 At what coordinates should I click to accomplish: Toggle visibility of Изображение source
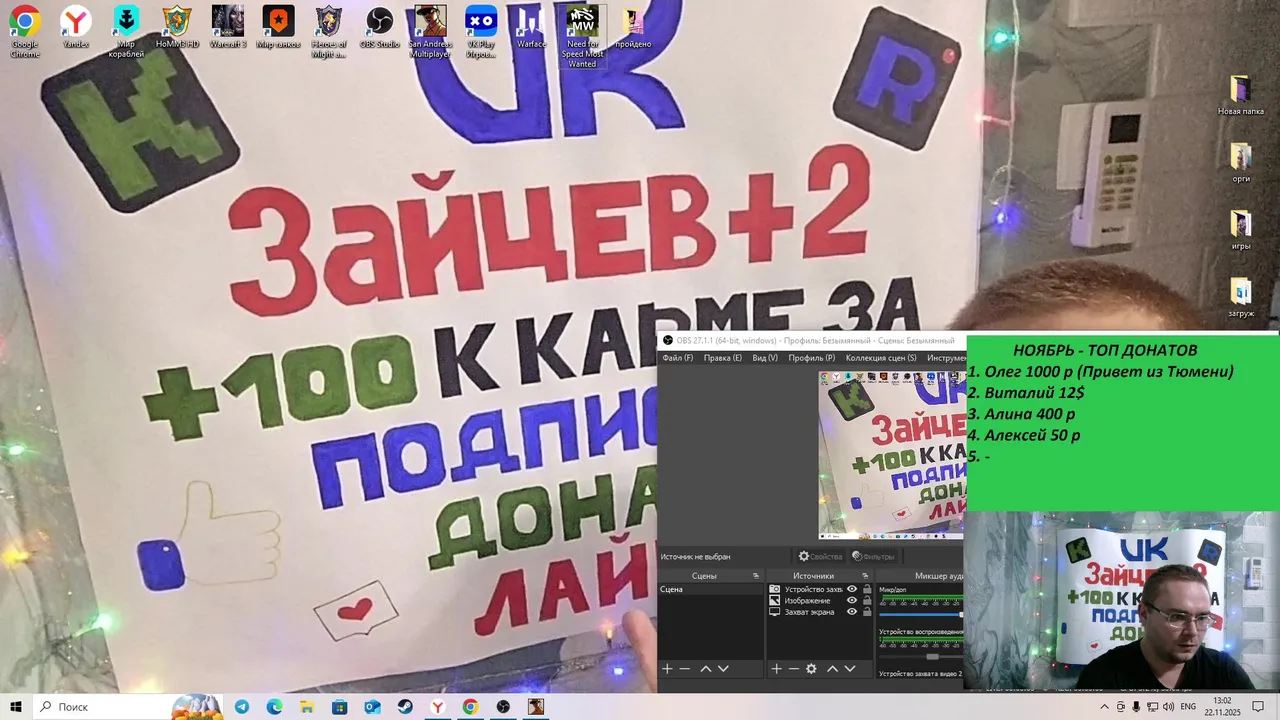(x=852, y=600)
